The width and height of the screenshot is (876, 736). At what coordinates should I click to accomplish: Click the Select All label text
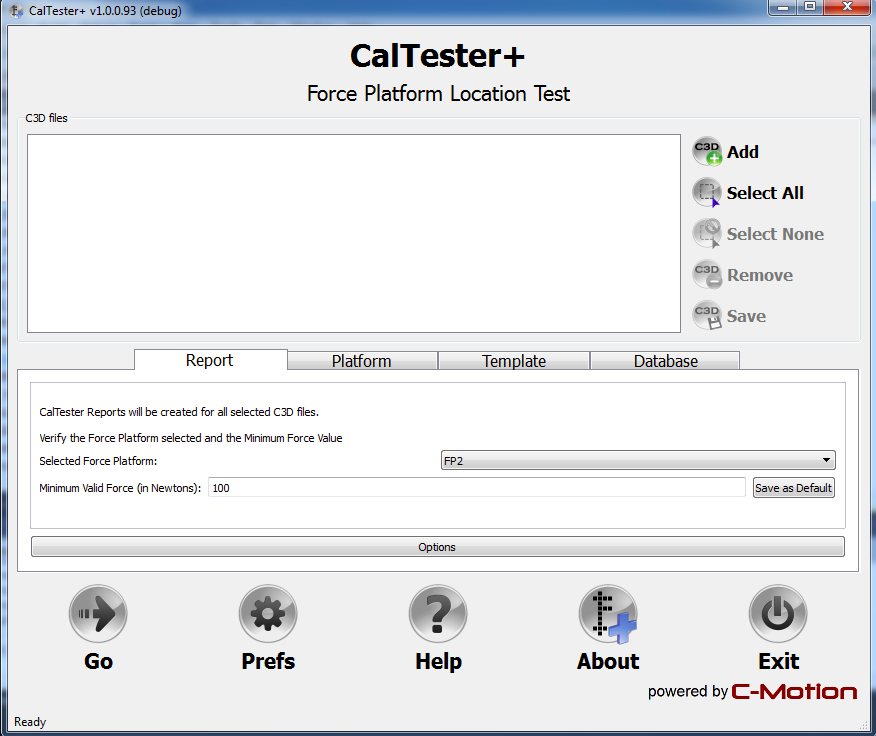point(765,193)
